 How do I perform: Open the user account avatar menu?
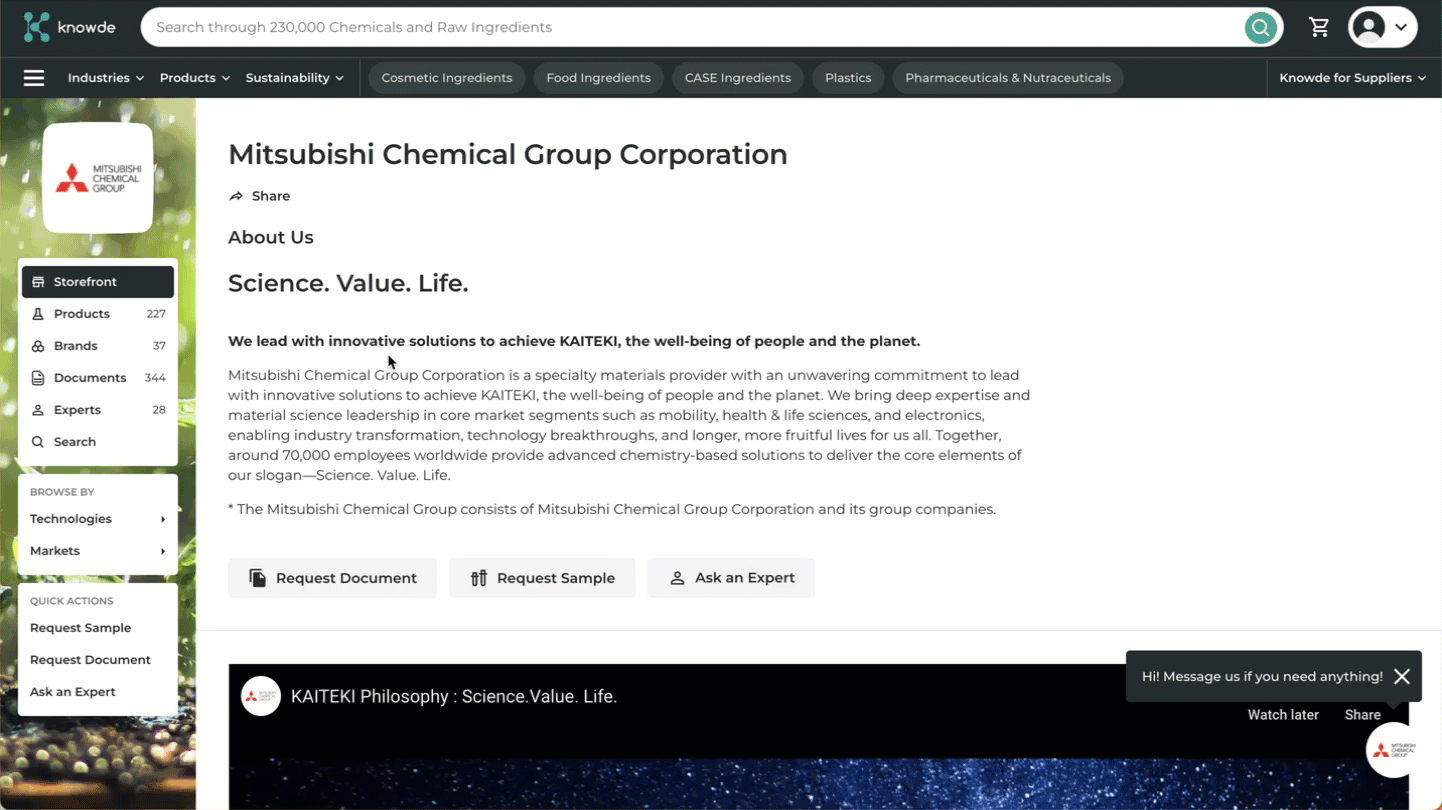pyautogui.click(x=1382, y=28)
